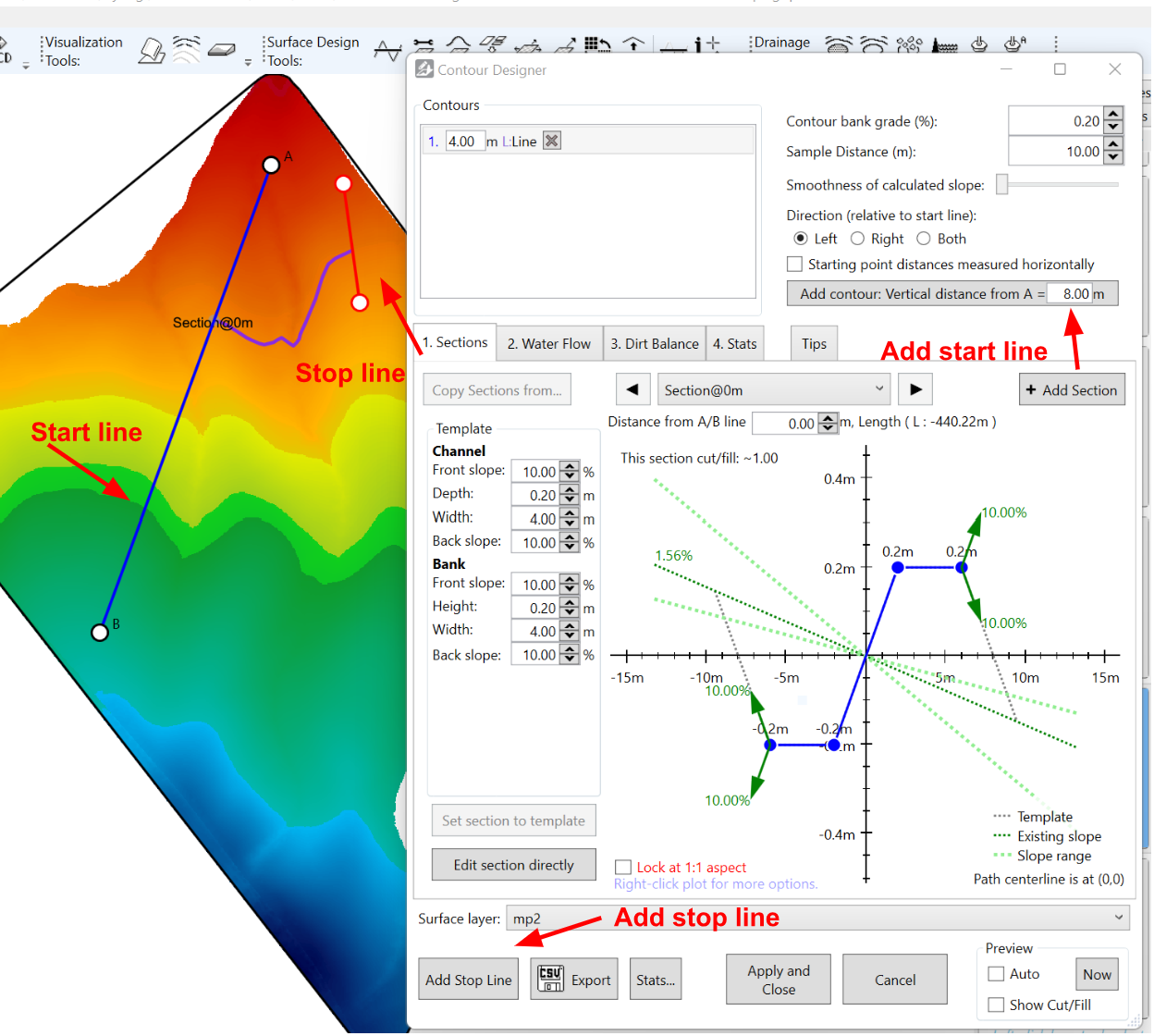Open the Tips tab

point(815,344)
